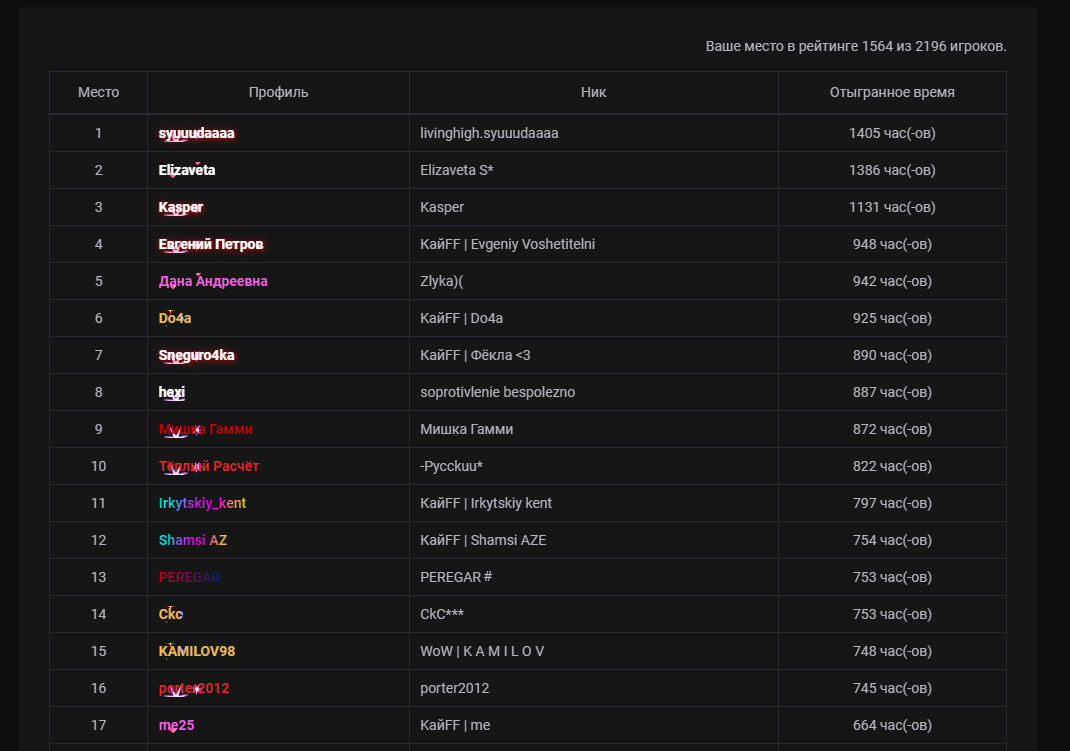Click the Ник column header
The width and height of the screenshot is (1070, 751).
pyautogui.click(x=593, y=92)
